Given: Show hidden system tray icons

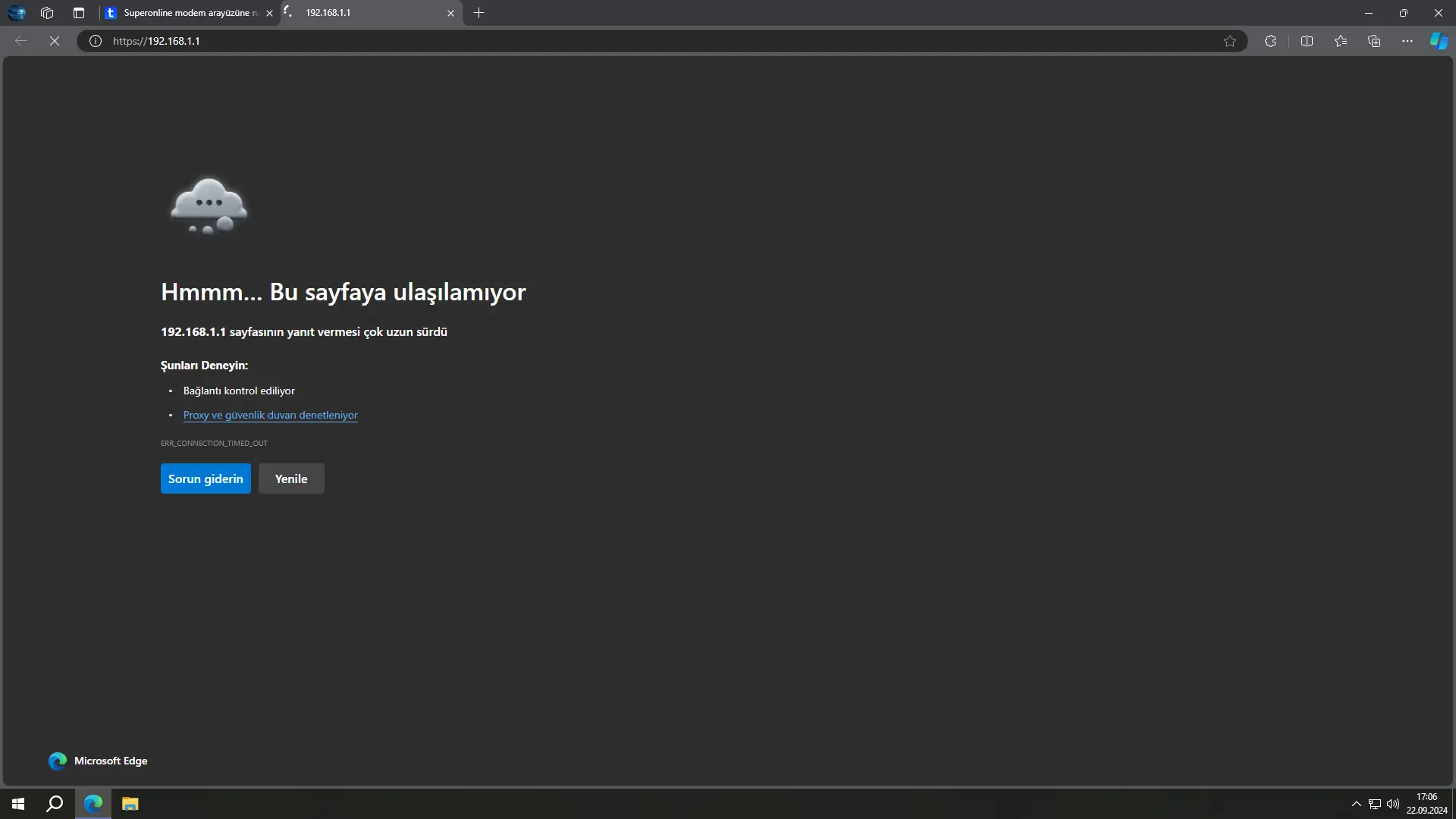Looking at the screenshot, I should 1356,804.
